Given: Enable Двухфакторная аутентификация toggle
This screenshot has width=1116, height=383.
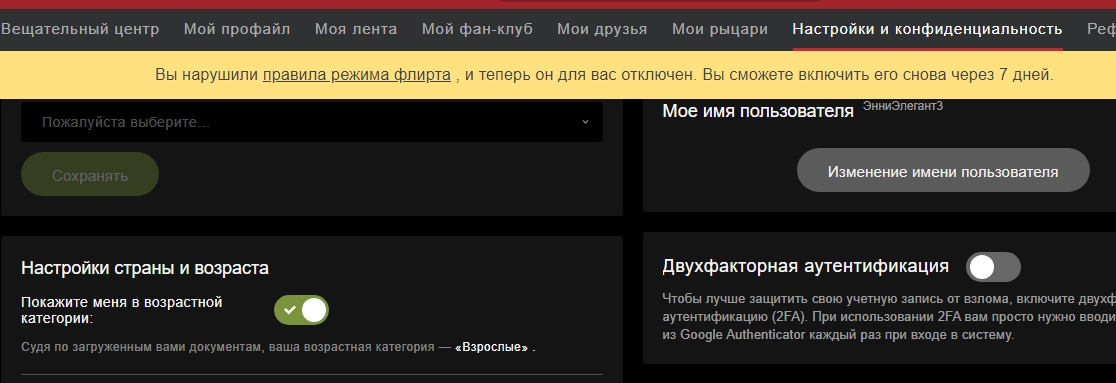Looking at the screenshot, I should (993, 267).
